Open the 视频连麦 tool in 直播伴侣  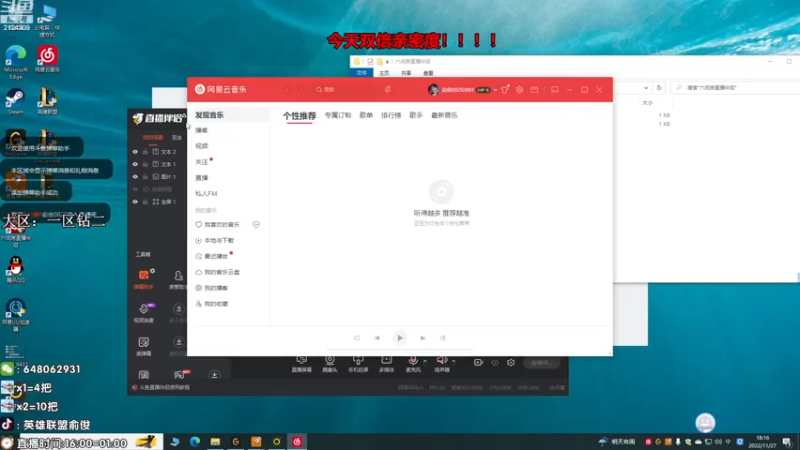coord(144,312)
